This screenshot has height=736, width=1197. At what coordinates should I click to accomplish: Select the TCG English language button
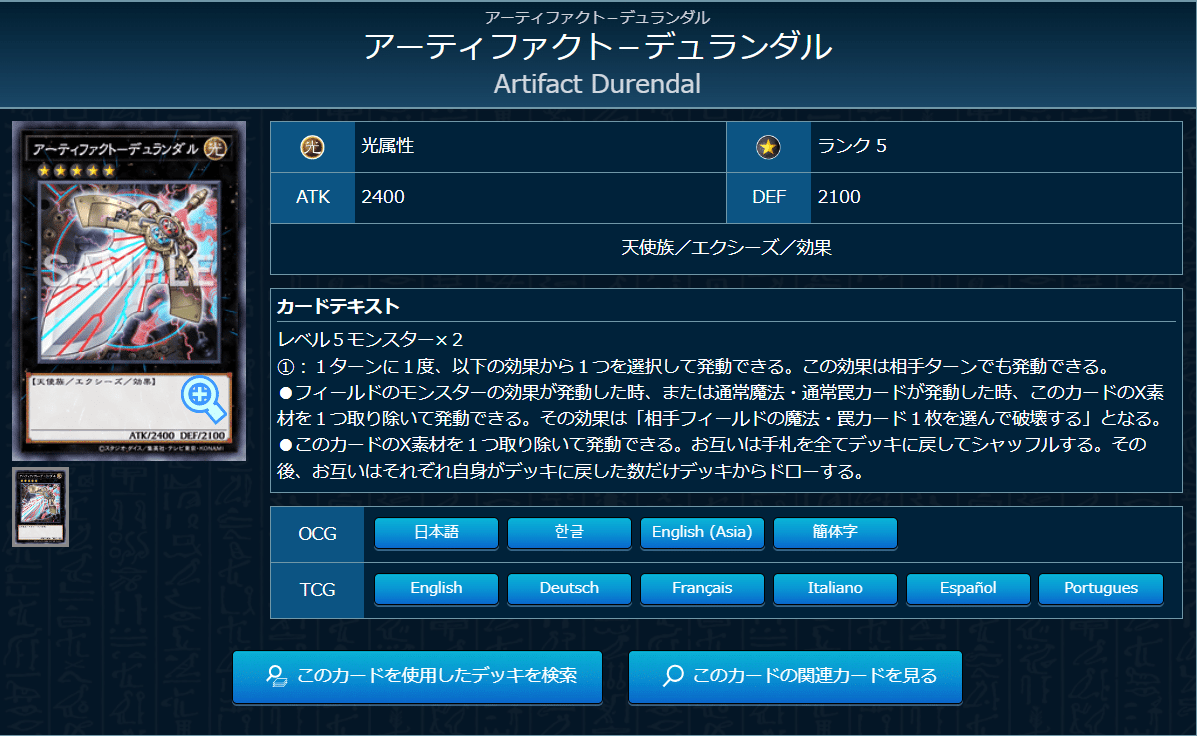[436, 589]
